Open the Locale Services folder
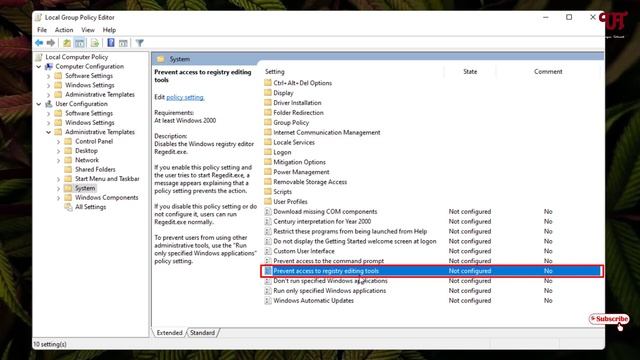Viewport: 640px width, 360px height. pyautogui.click(x=294, y=142)
